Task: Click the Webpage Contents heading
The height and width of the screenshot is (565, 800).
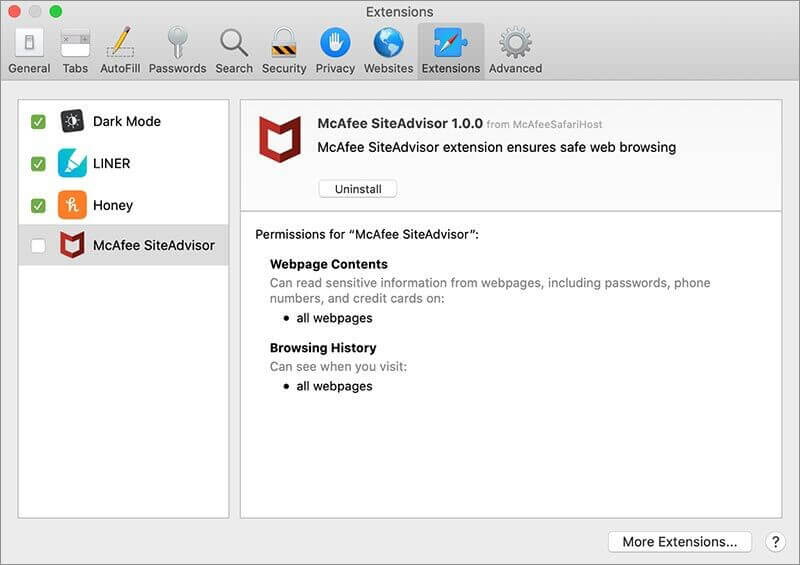Action: pyautogui.click(x=329, y=264)
